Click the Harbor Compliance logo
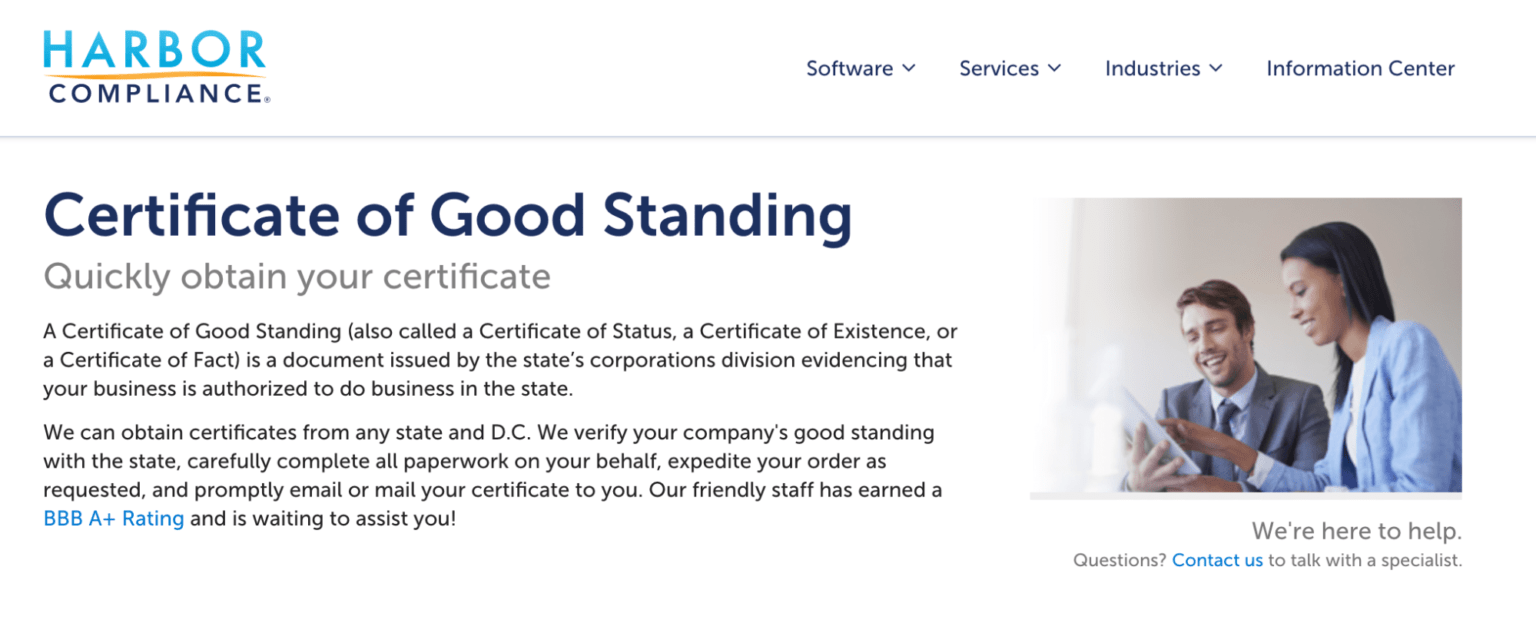 tap(157, 67)
